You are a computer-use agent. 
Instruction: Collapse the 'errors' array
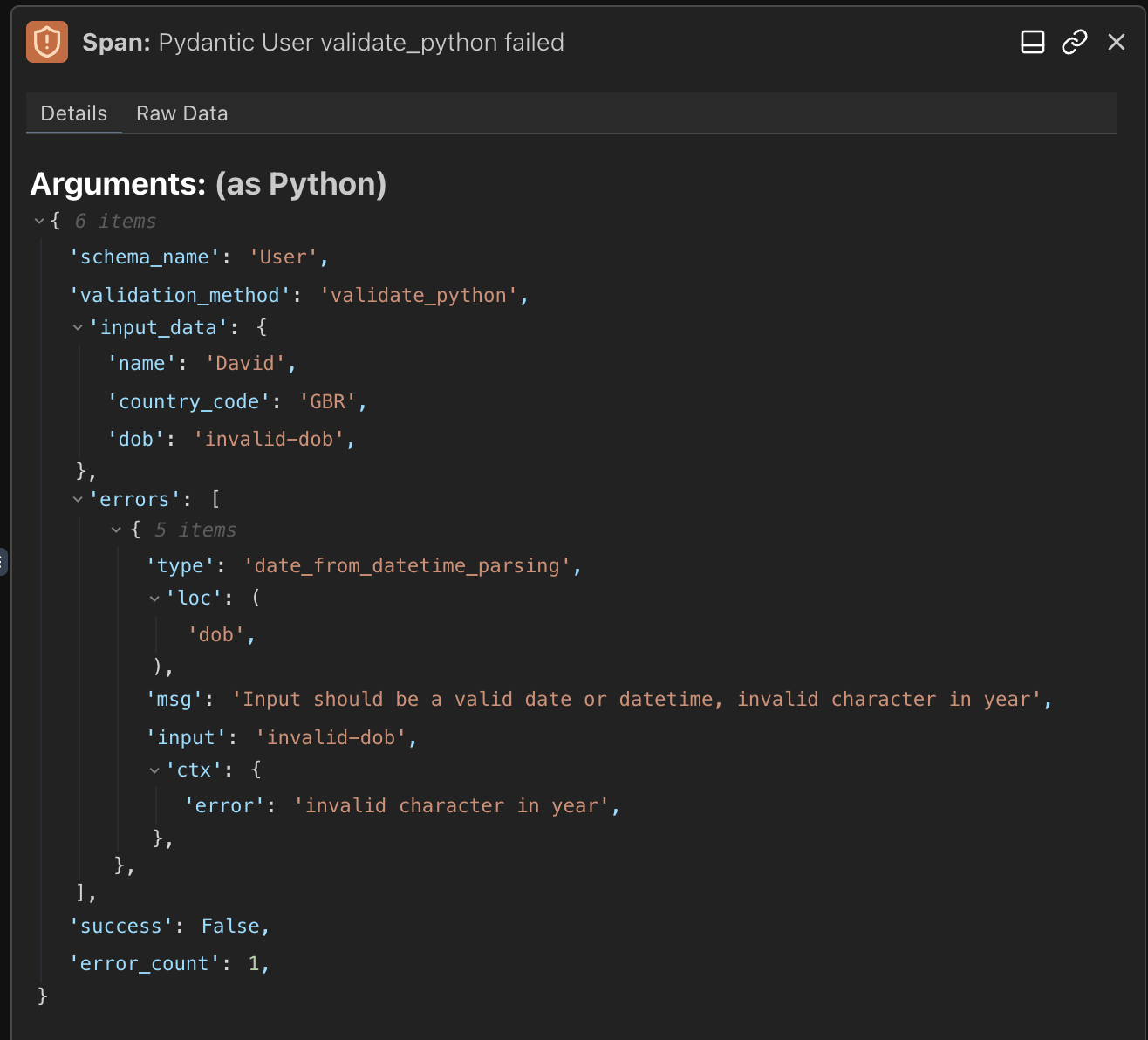point(78,500)
